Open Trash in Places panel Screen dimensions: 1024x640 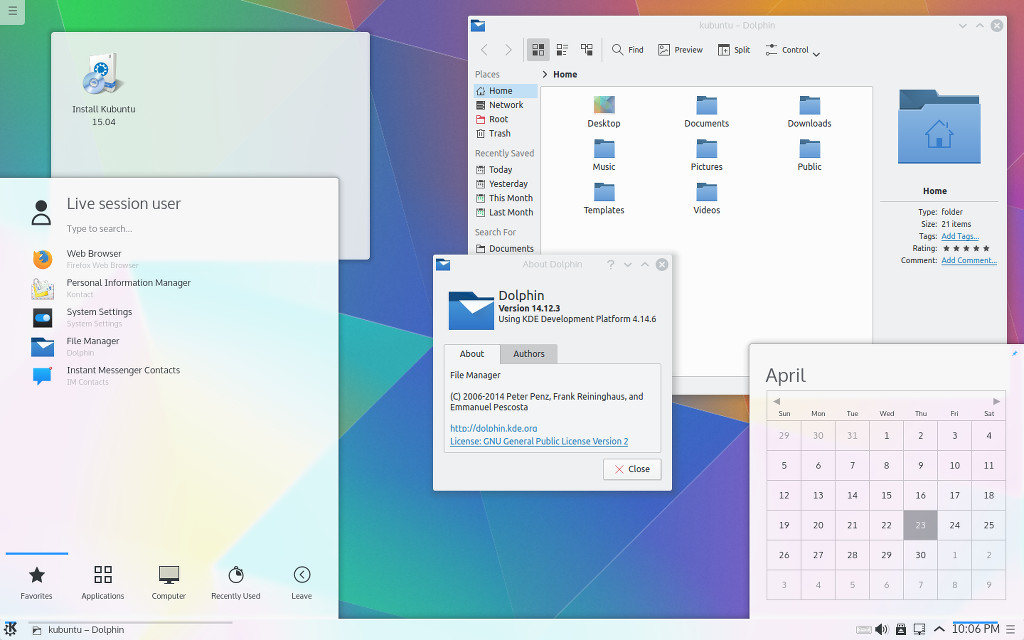point(505,133)
